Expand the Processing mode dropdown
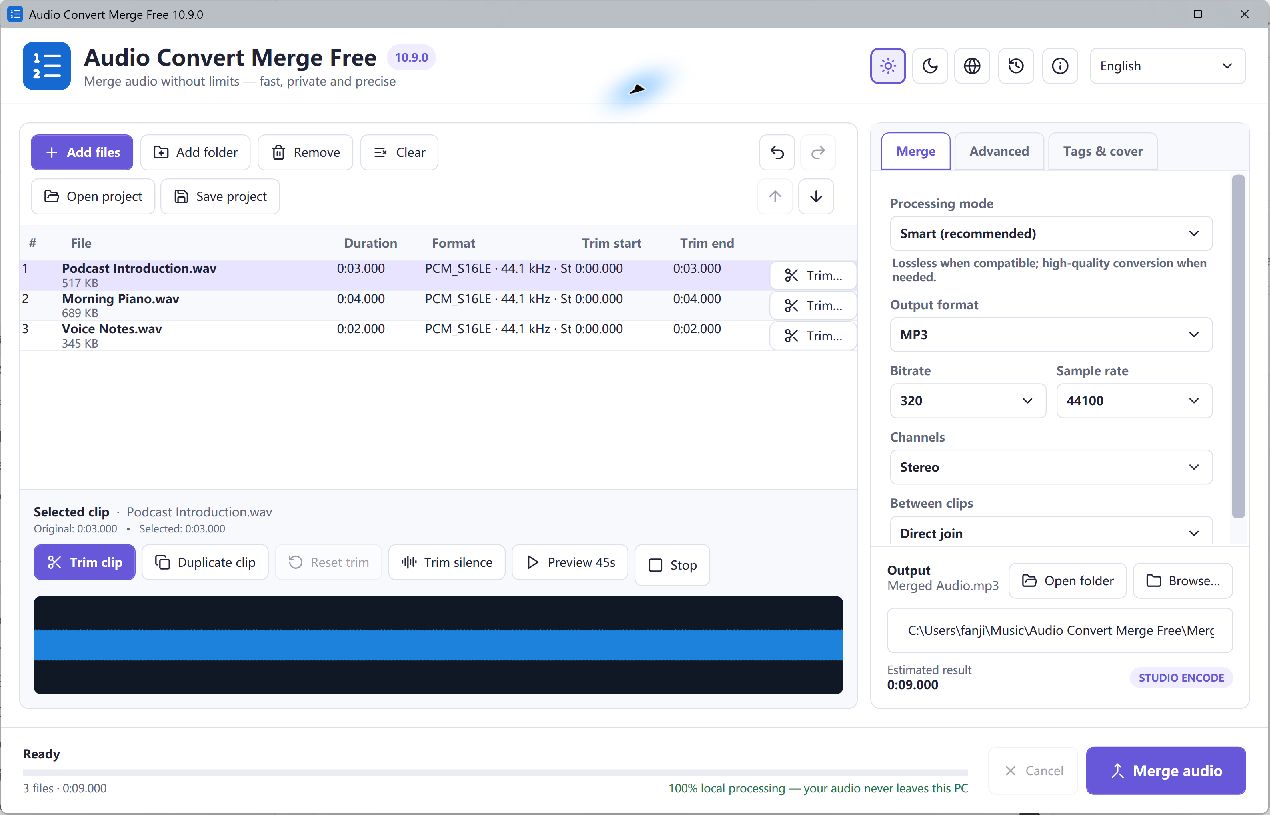1270x815 pixels. pyautogui.click(x=1051, y=233)
